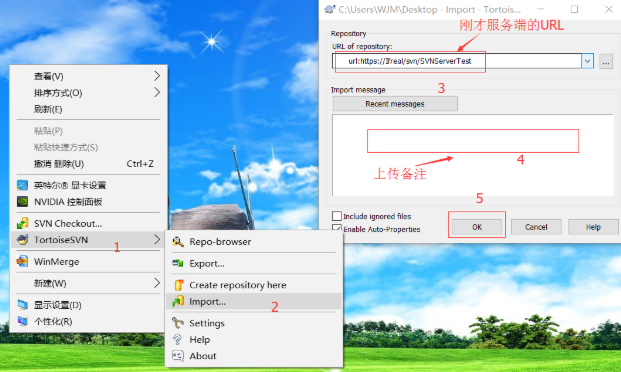Choose 个性化(R) in context menu

(53, 321)
